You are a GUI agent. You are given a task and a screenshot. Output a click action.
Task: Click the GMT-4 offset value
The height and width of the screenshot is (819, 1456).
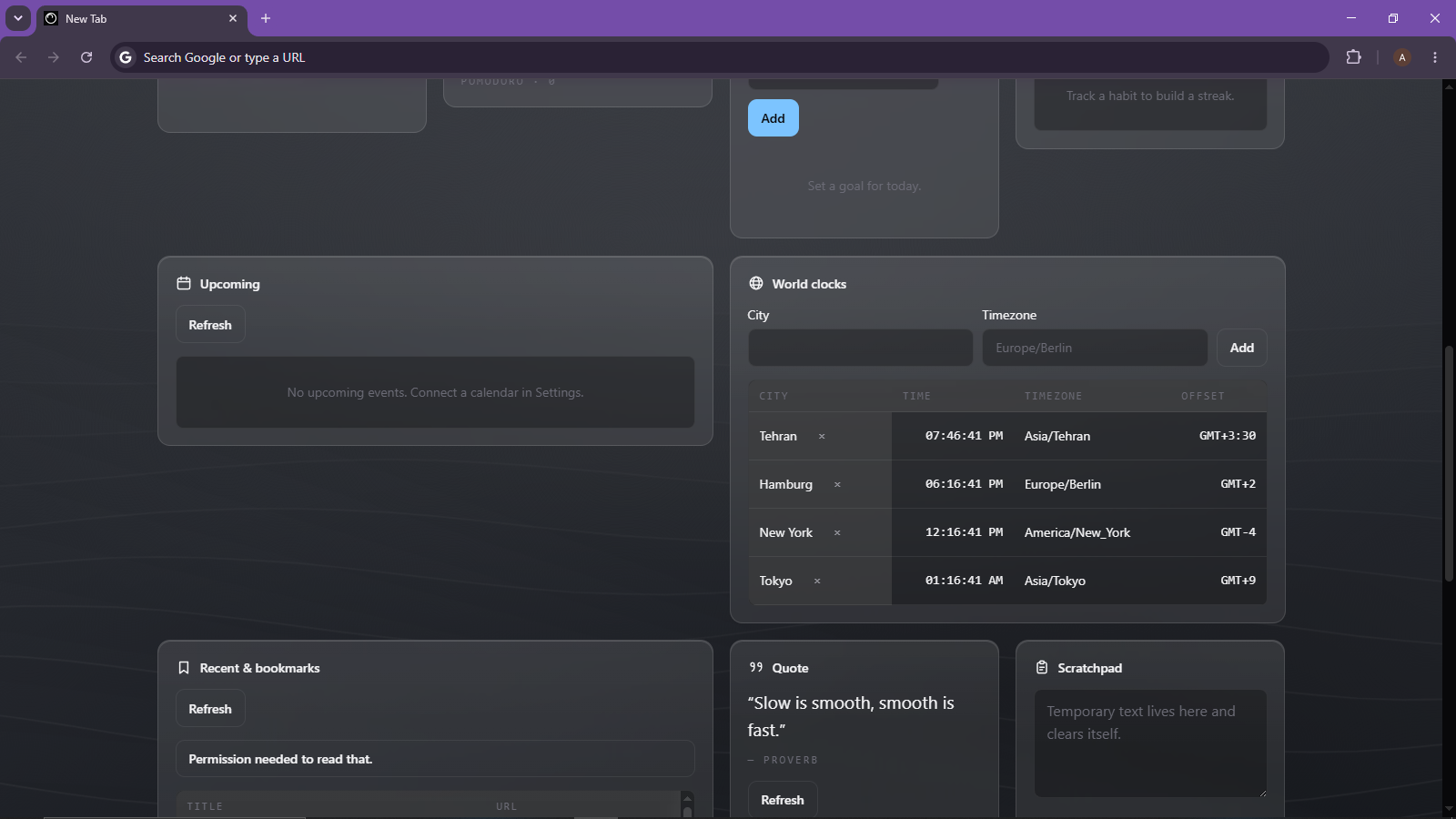(1238, 532)
